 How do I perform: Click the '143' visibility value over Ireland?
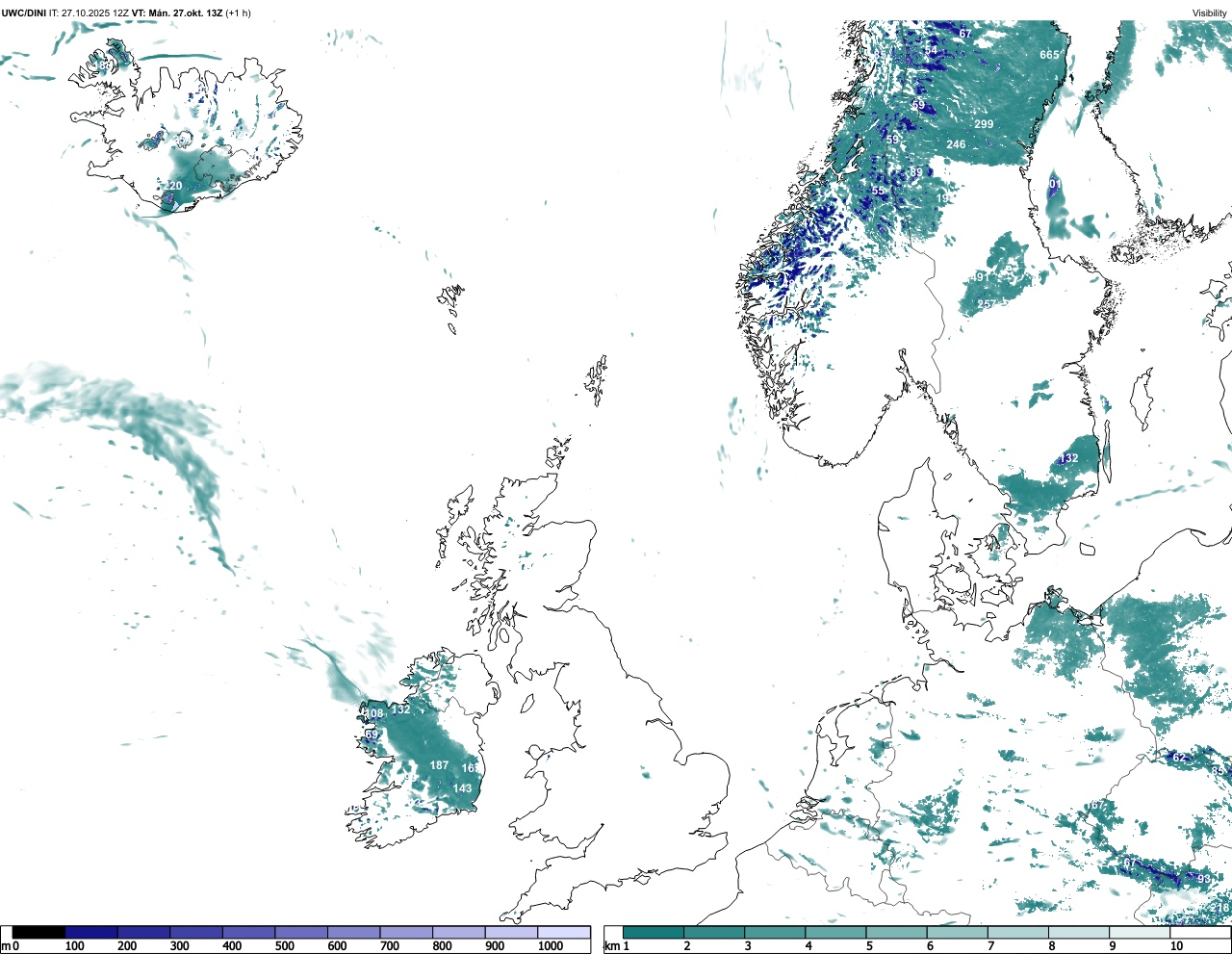463,788
